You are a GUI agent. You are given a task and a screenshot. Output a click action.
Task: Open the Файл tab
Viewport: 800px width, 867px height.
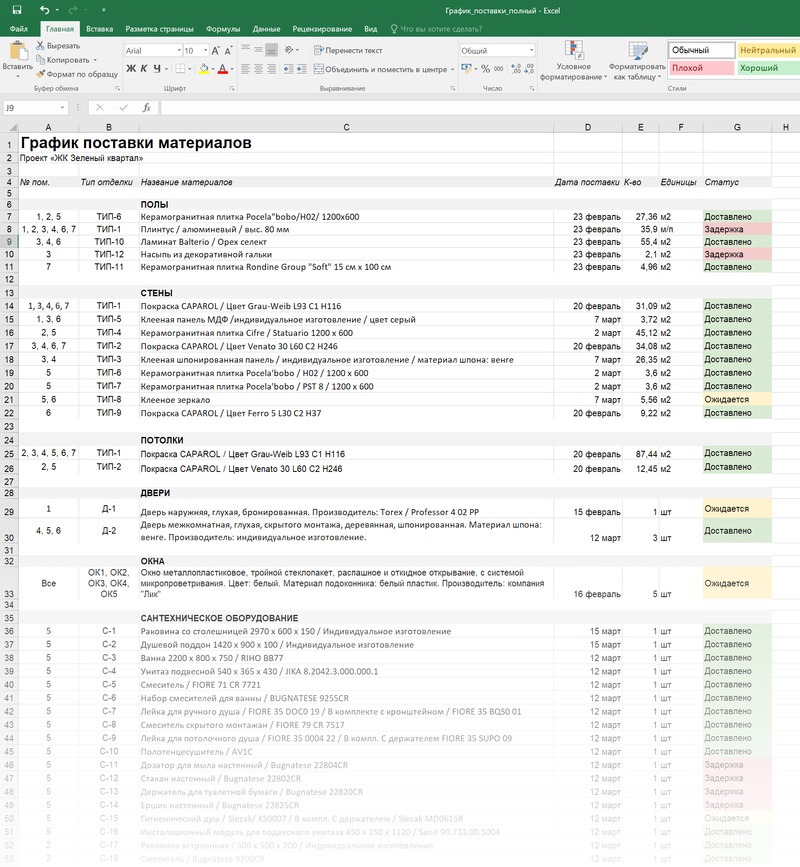pyautogui.click(x=19, y=29)
